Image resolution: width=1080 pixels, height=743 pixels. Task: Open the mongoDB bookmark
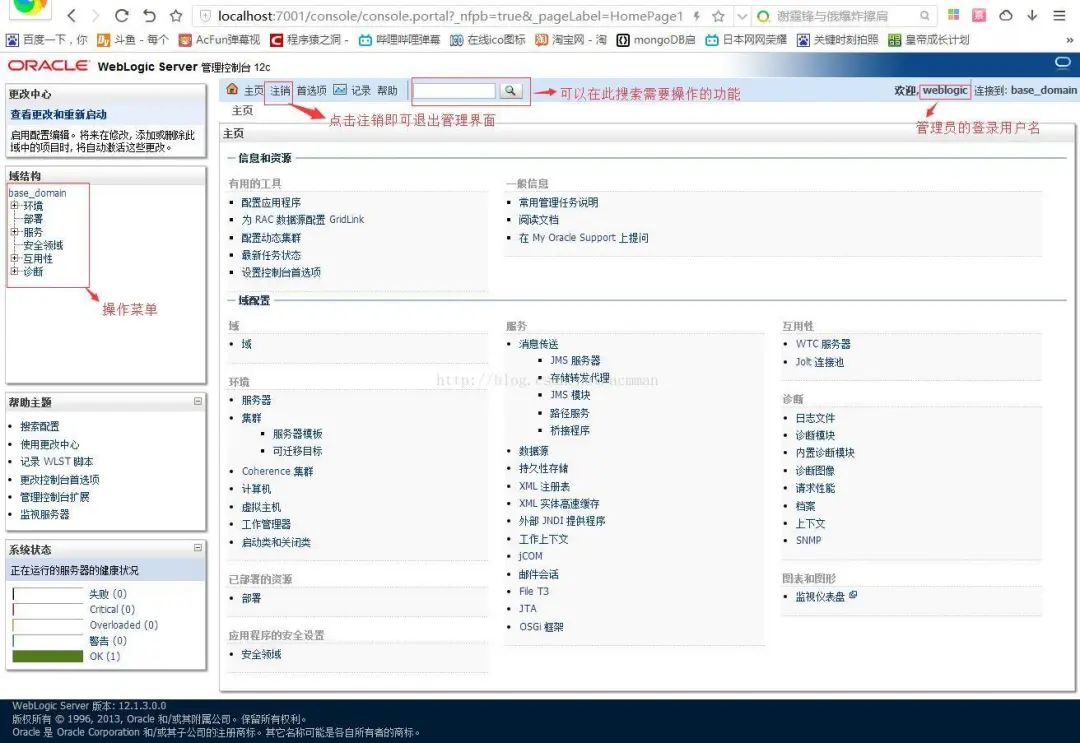coord(656,40)
